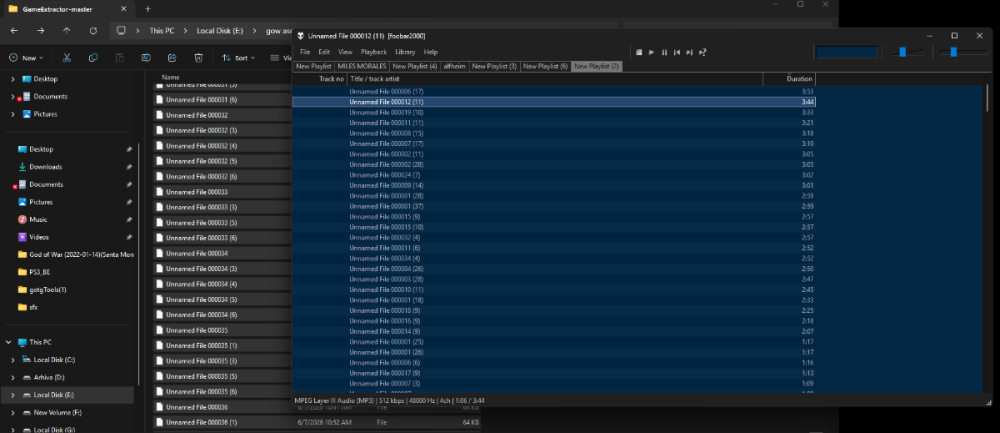Viewport: 1000px width, 433px height.
Task: Click the Rename icon in Explorer toolbar
Action: click(146, 57)
